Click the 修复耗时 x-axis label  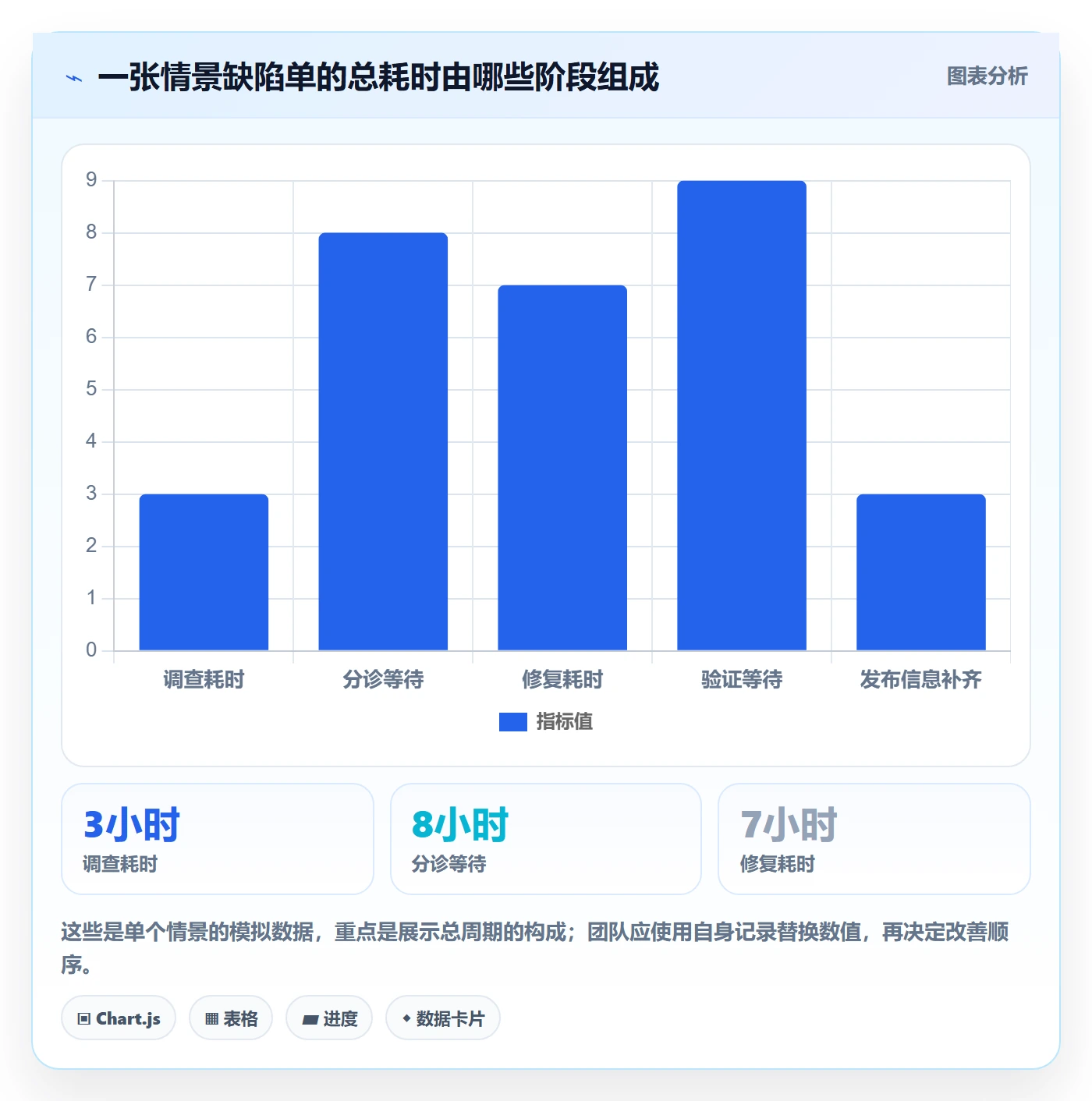click(x=562, y=680)
